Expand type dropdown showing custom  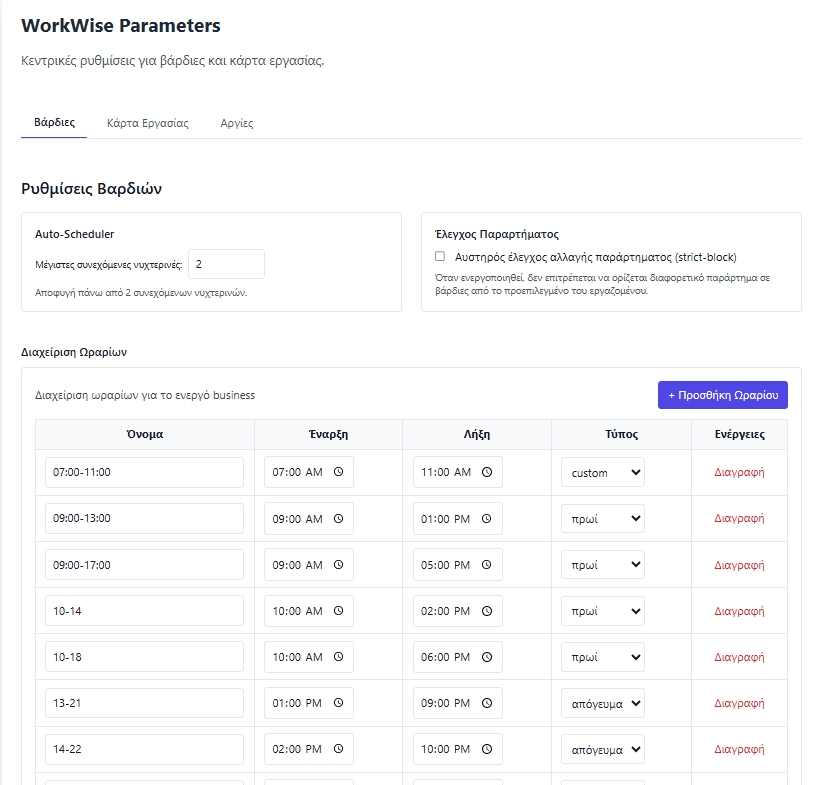click(x=603, y=473)
